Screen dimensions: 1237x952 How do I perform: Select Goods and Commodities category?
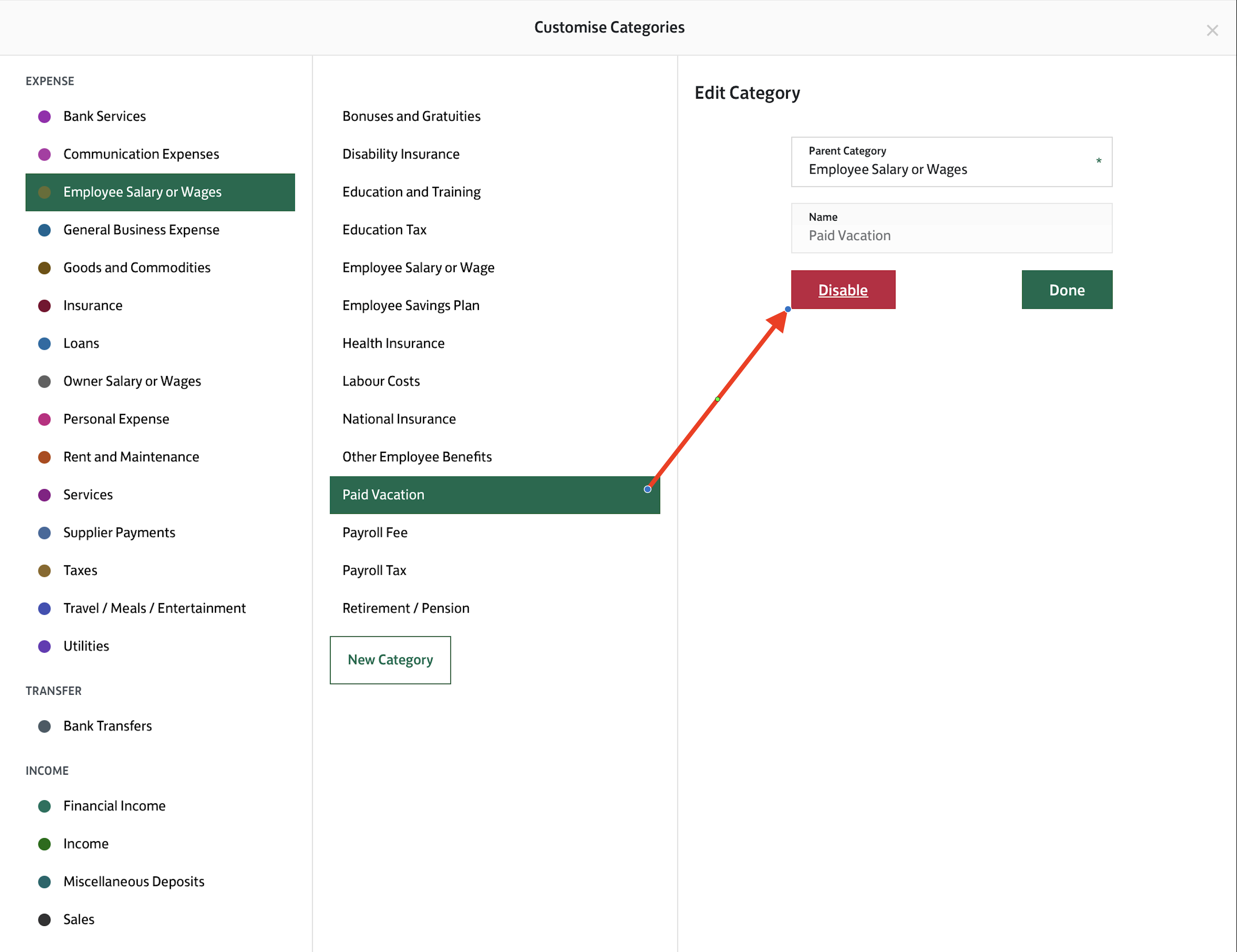pyautogui.click(x=160, y=268)
